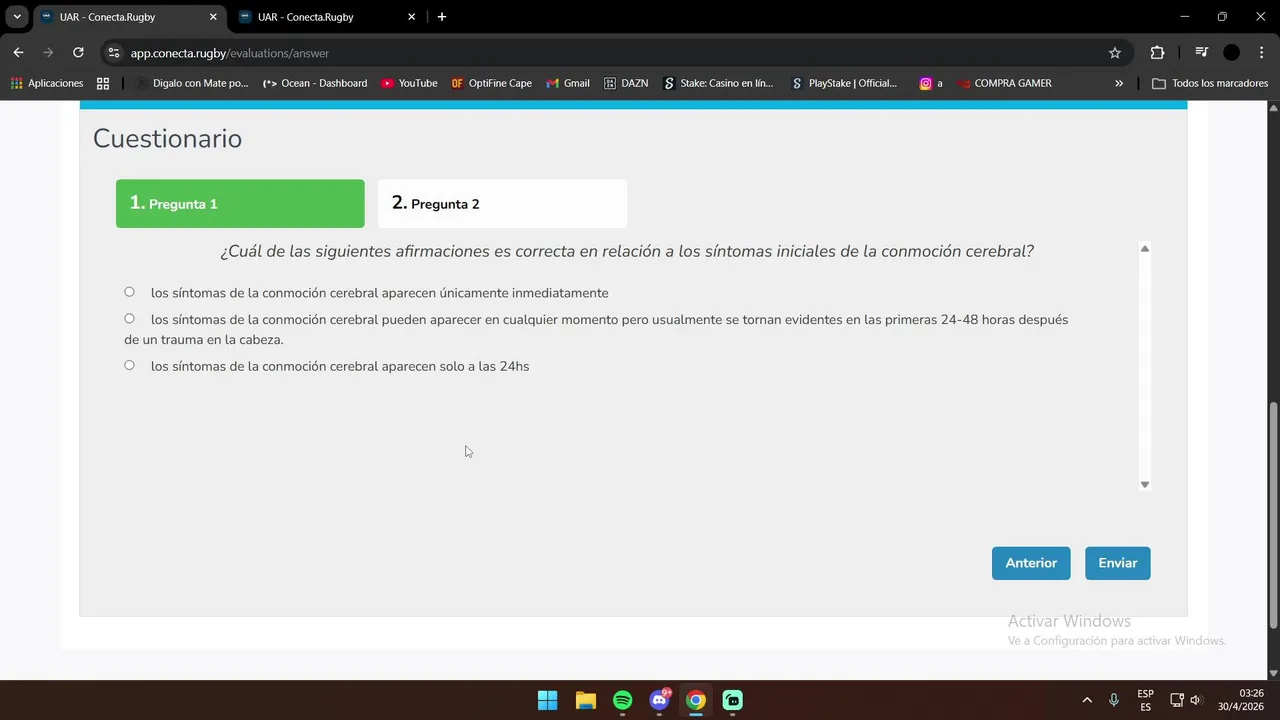The height and width of the screenshot is (720, 1280).
Task: Click the microphone tray icon
Action: coord(1114,700)
